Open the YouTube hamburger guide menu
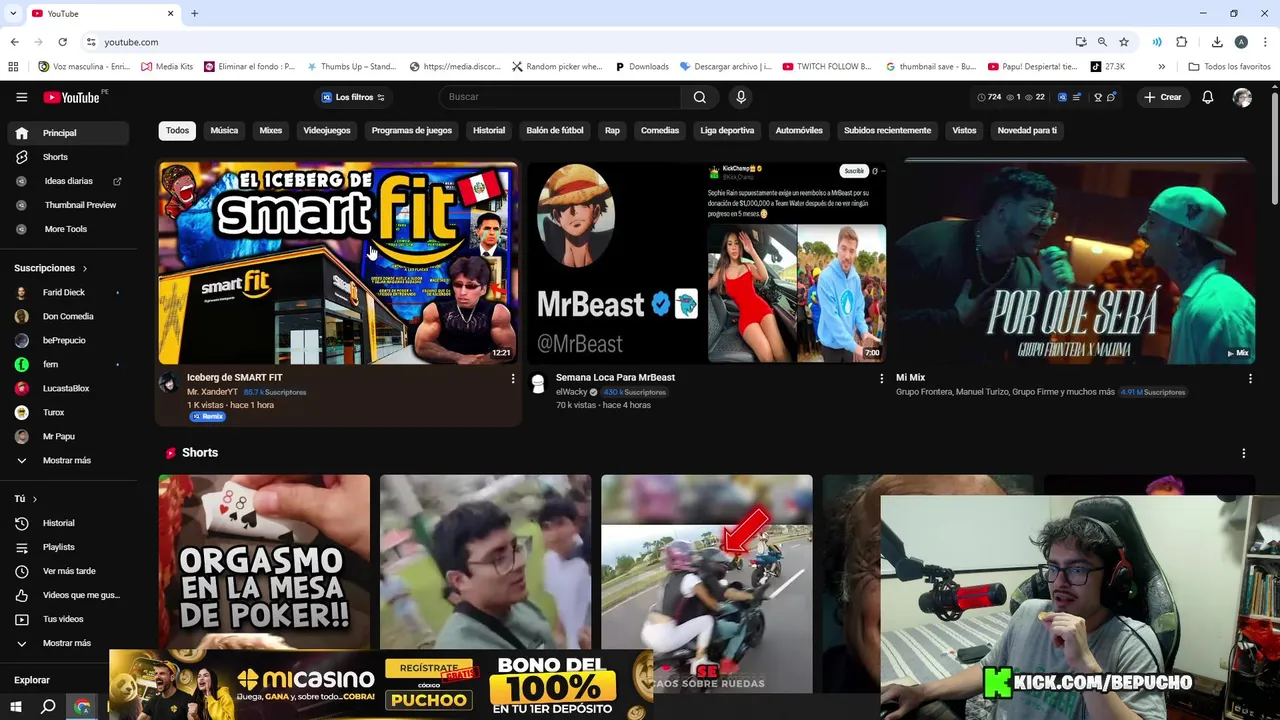The height and width of the screenshot is (720, 1280). click(21, 97)
